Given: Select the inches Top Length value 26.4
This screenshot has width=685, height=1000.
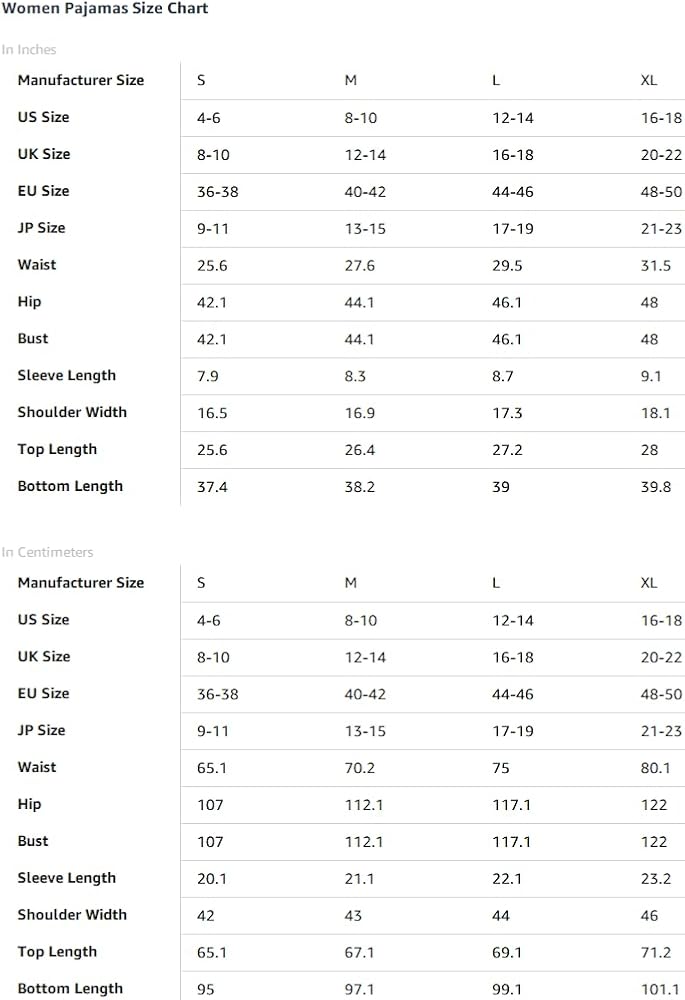Looking at the screenshot, I should tap(360, 450).
